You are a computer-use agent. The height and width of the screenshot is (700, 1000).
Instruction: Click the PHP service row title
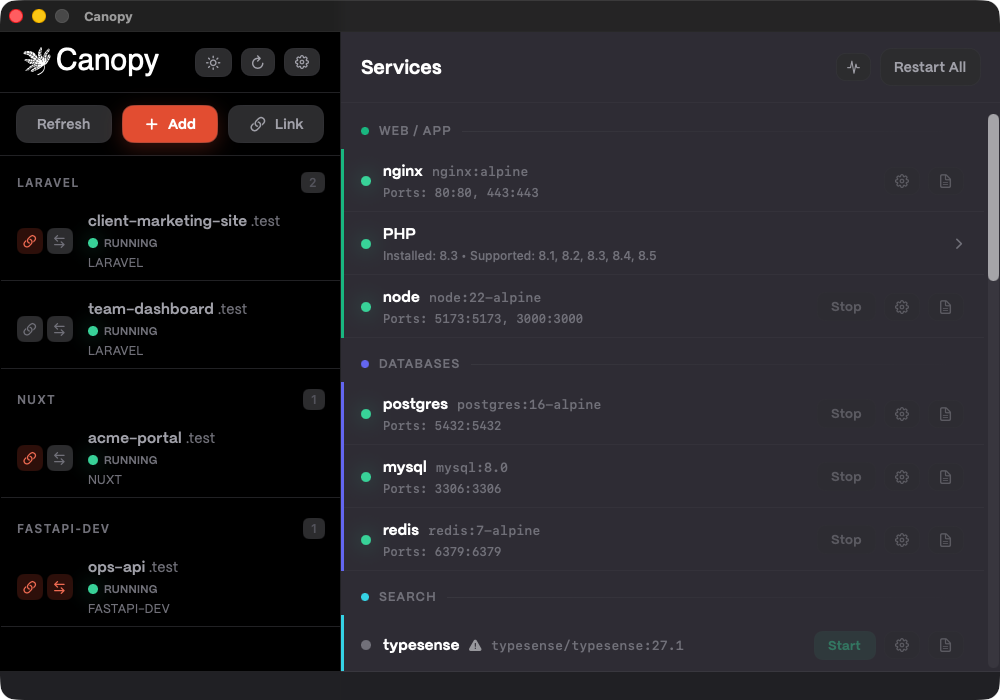pos(399,234)
